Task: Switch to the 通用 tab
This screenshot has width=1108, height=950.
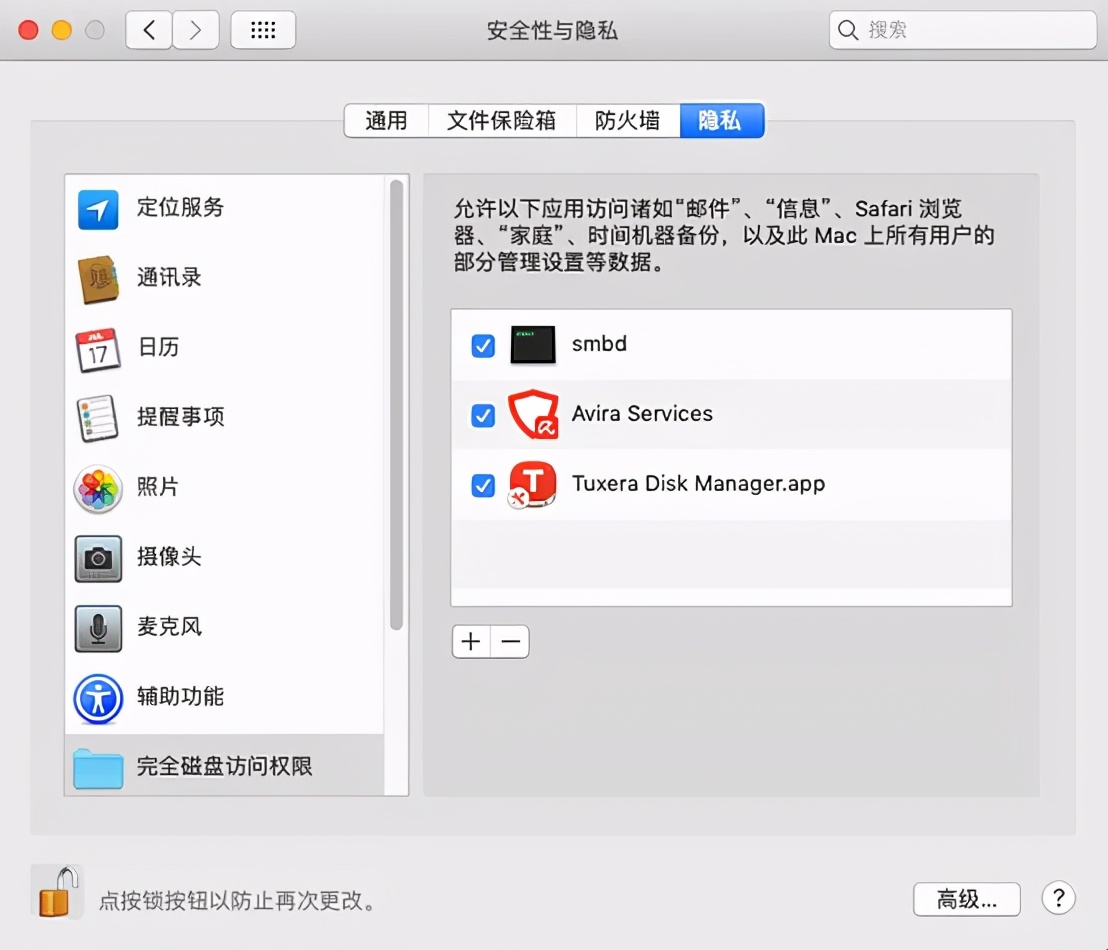Action: click(x=387, y=121)
